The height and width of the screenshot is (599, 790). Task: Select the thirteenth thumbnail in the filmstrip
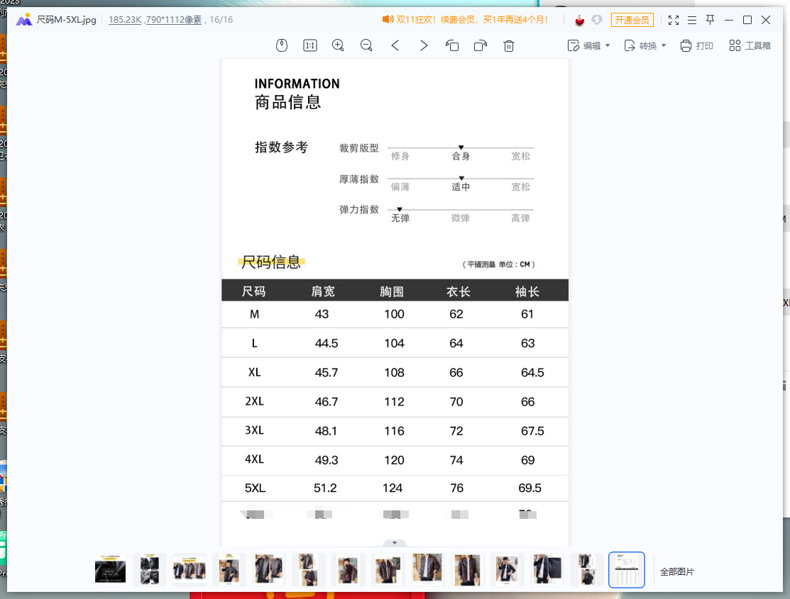[x=585, y=570]
